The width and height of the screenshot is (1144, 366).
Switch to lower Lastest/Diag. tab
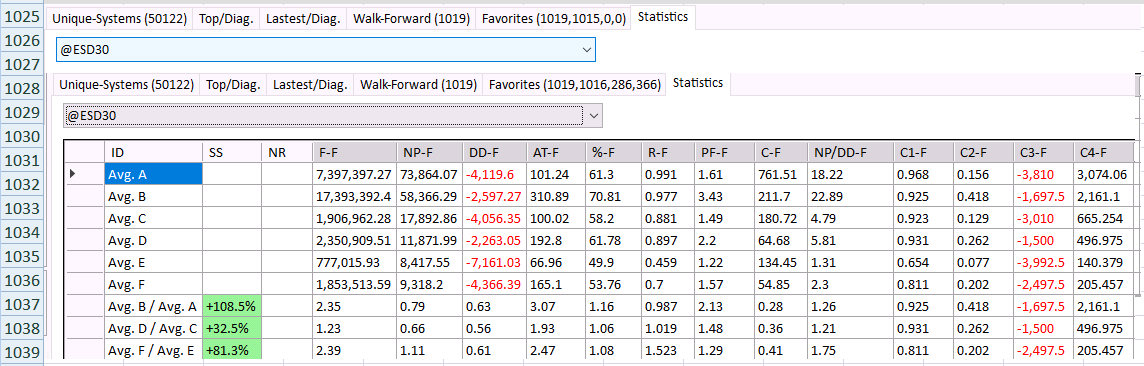(310, 85)
